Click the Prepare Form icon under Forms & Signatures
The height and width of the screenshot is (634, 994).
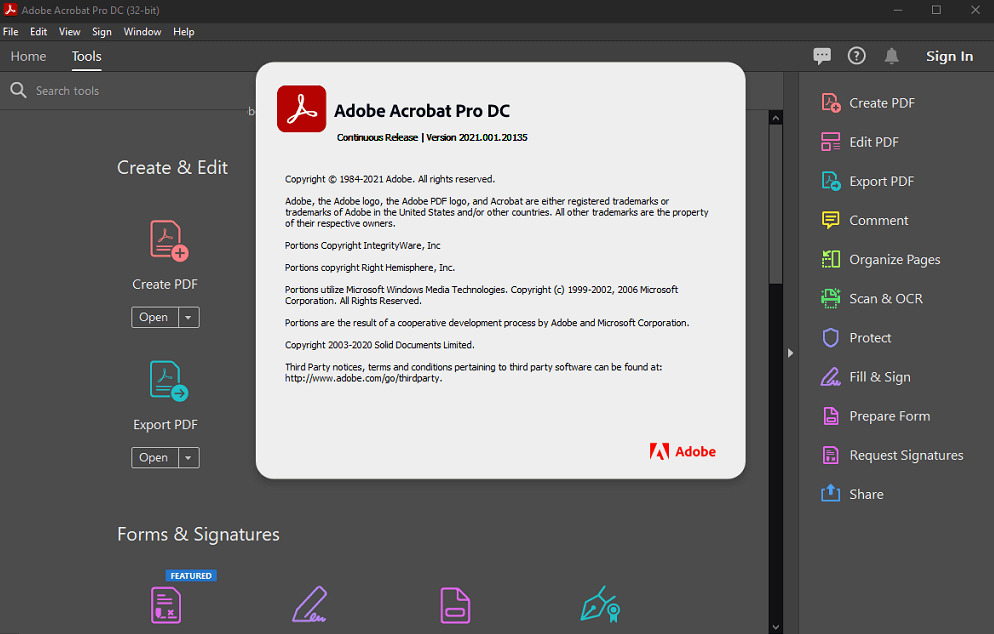click(455, 605)
